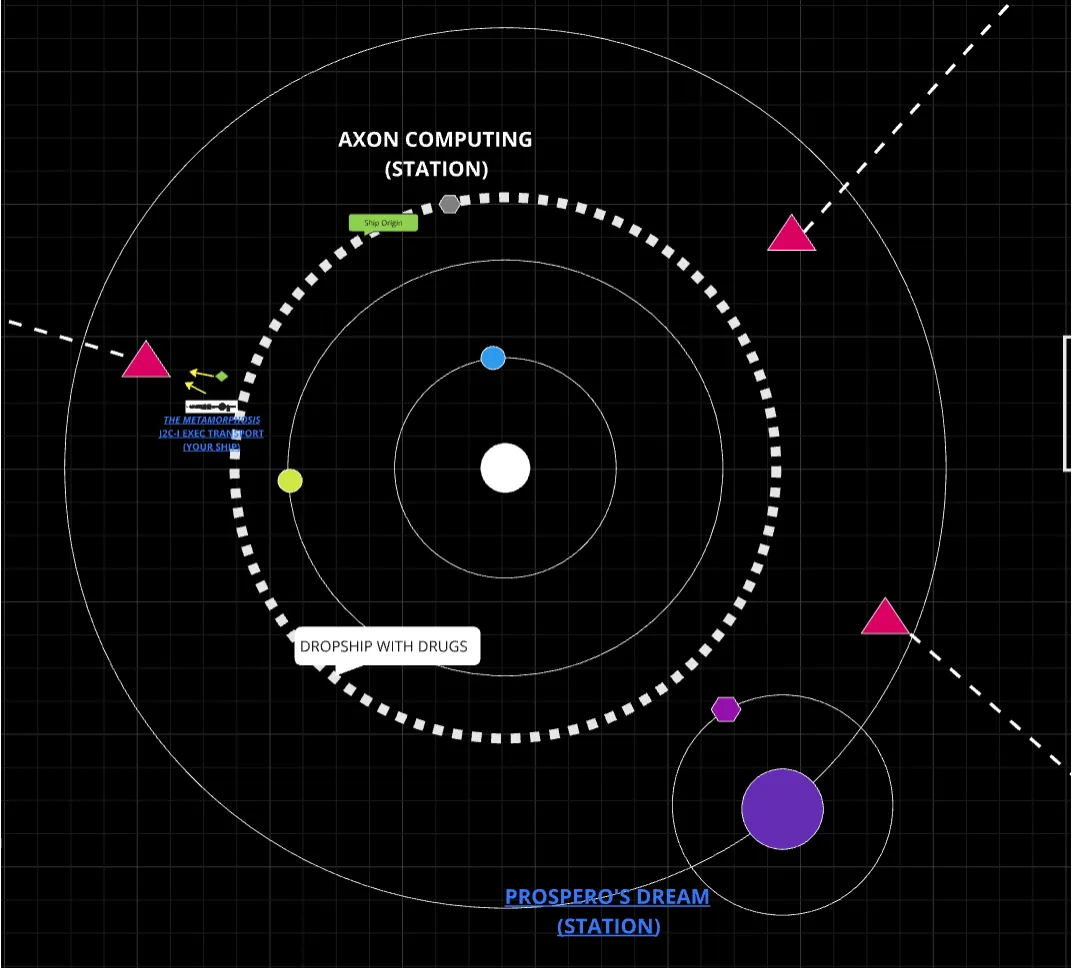
Task: Click the blue planet on inner orbit
Action: pos(493,358)
